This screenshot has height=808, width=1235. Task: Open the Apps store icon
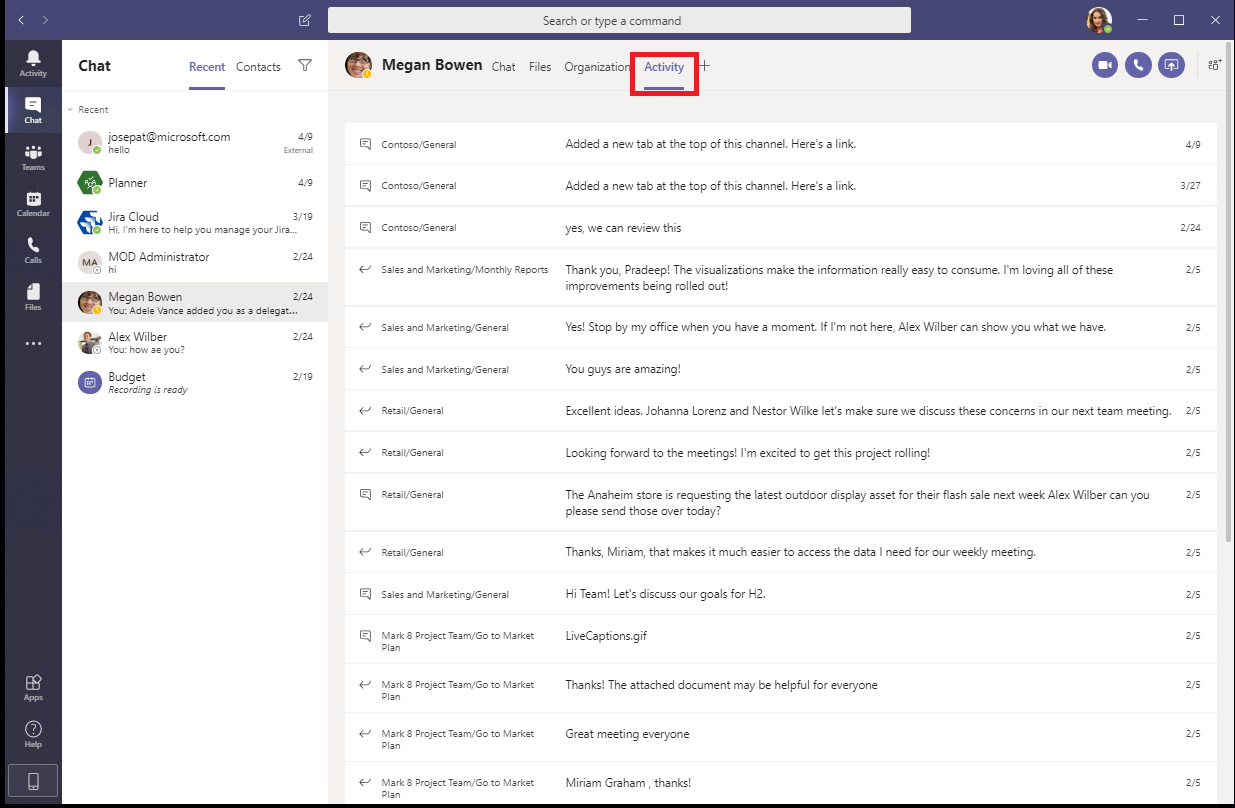click(33, 686)
